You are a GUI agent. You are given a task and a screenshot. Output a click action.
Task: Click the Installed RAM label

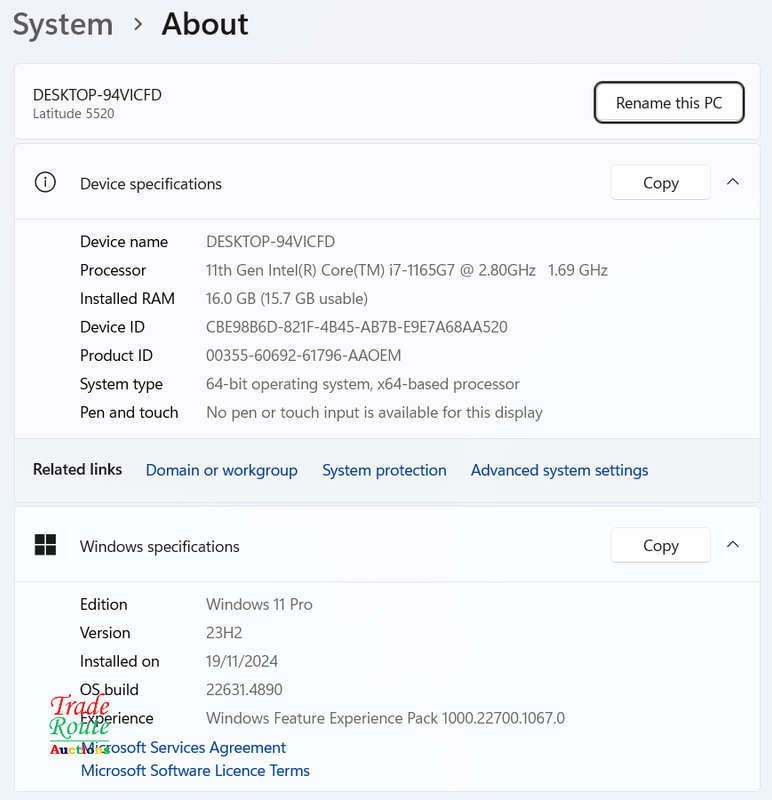click(127, 298)
